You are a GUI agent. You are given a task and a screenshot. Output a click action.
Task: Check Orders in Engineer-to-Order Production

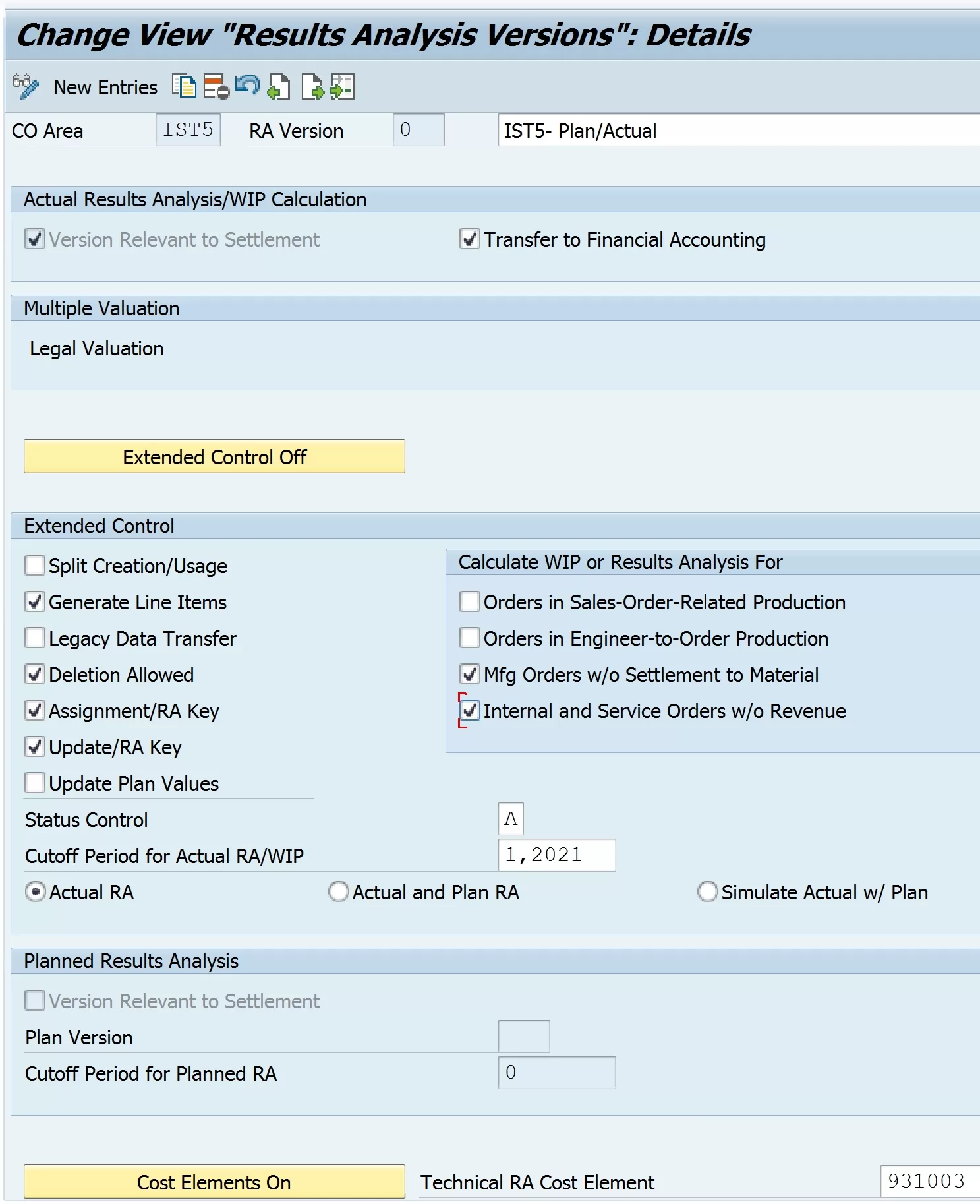coord(469,638)
